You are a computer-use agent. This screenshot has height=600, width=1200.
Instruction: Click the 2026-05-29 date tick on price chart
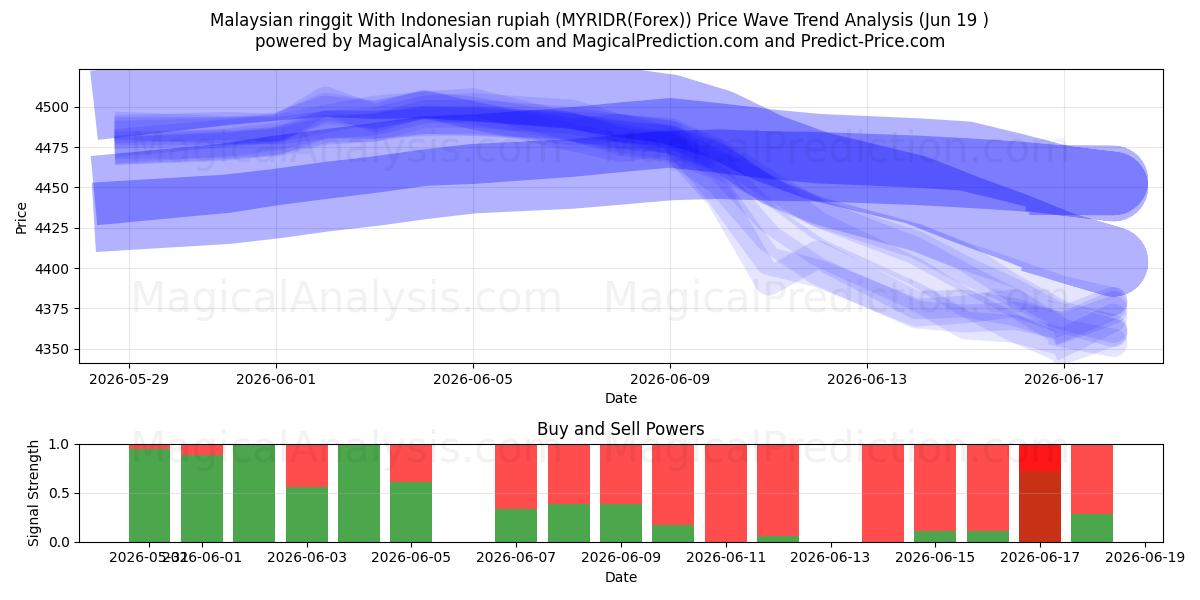pyautogui.click(x=129, y=378)
